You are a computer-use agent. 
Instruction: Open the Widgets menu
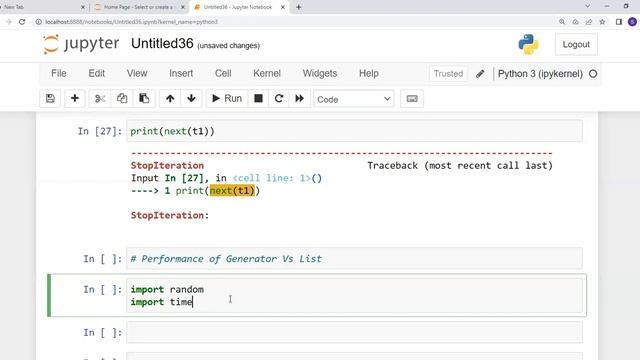[x=320, y=73]
